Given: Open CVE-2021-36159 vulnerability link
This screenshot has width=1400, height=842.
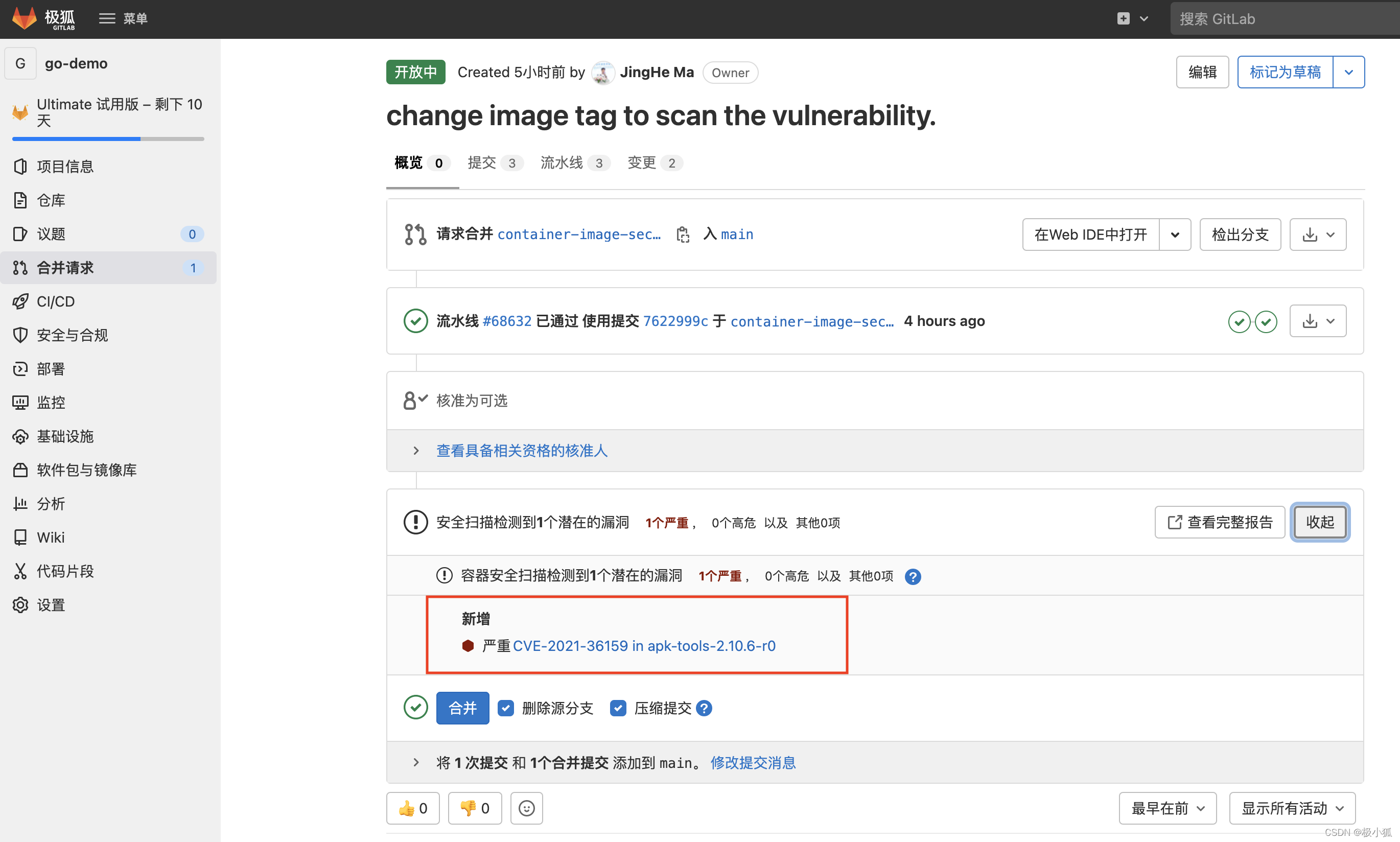Looking at the screenshot, I should [644, 646].
